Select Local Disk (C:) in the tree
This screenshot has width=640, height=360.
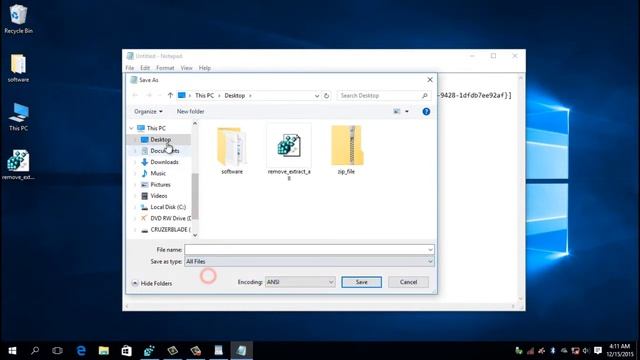pos(168,207)
